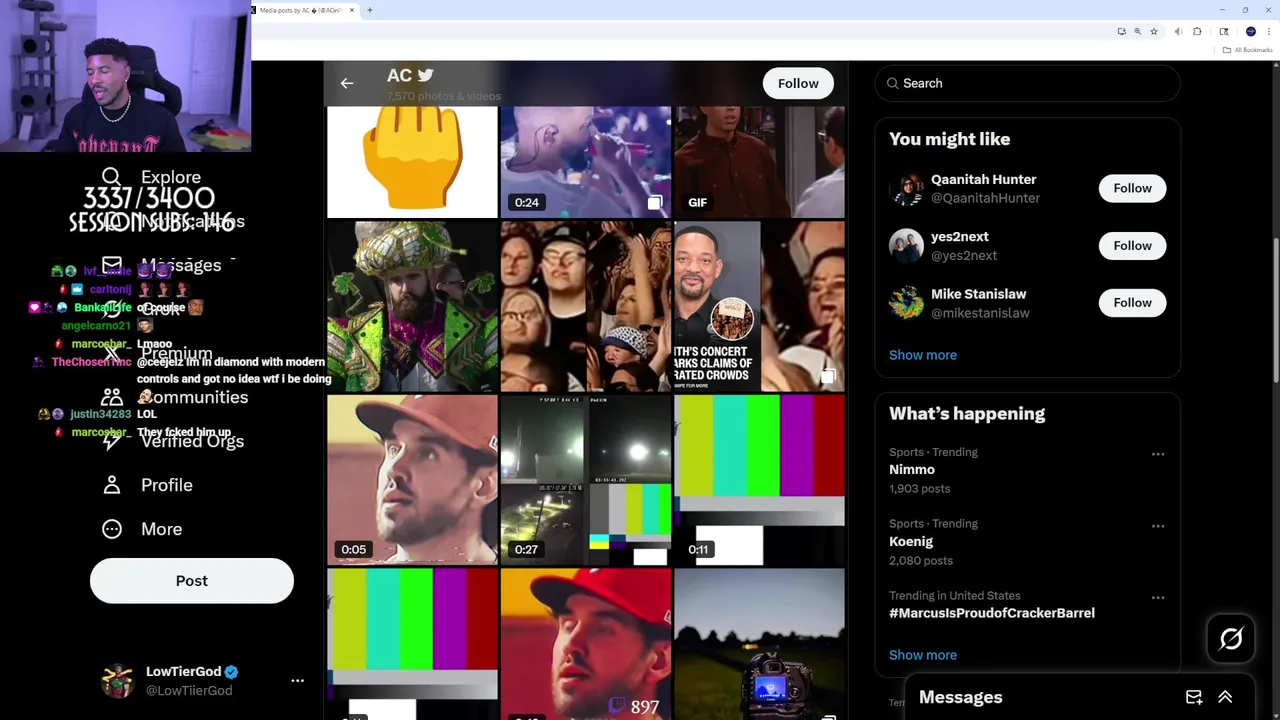Bookmark this page with the star icon
The height and width of the screenshot is (720, 1280).
[1154, 31]
